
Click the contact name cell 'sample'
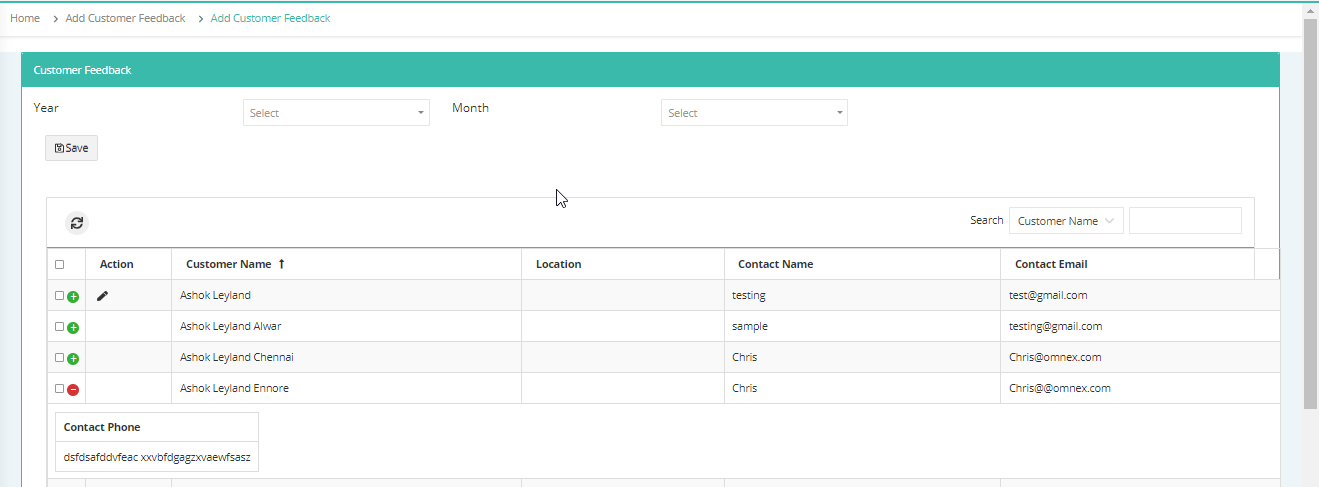(x=862, y=326)
